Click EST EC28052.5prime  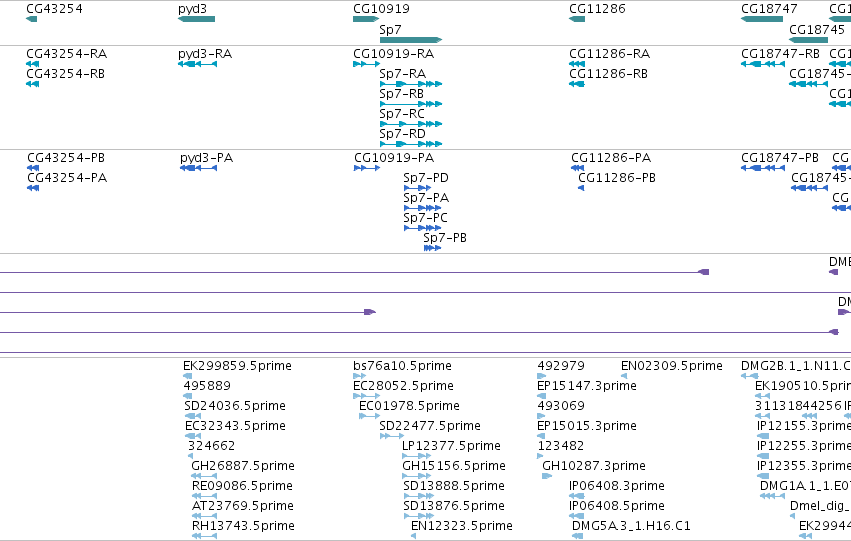pyautogui.click(x=403, y=386)
